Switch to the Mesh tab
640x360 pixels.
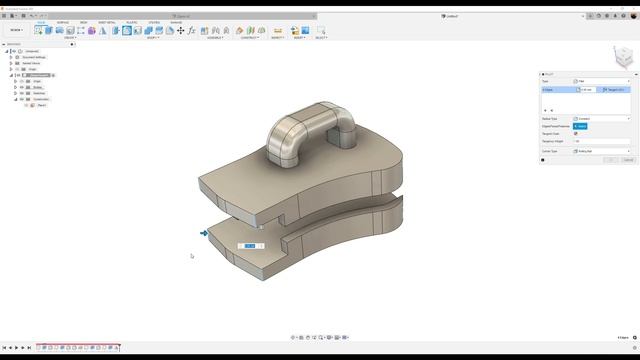pos(84,22)
